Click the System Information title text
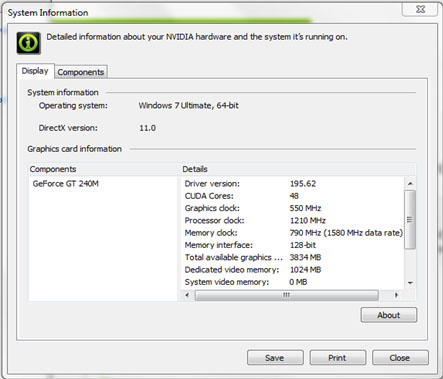Viewport: 443px width, 379px height. (48, 13)
